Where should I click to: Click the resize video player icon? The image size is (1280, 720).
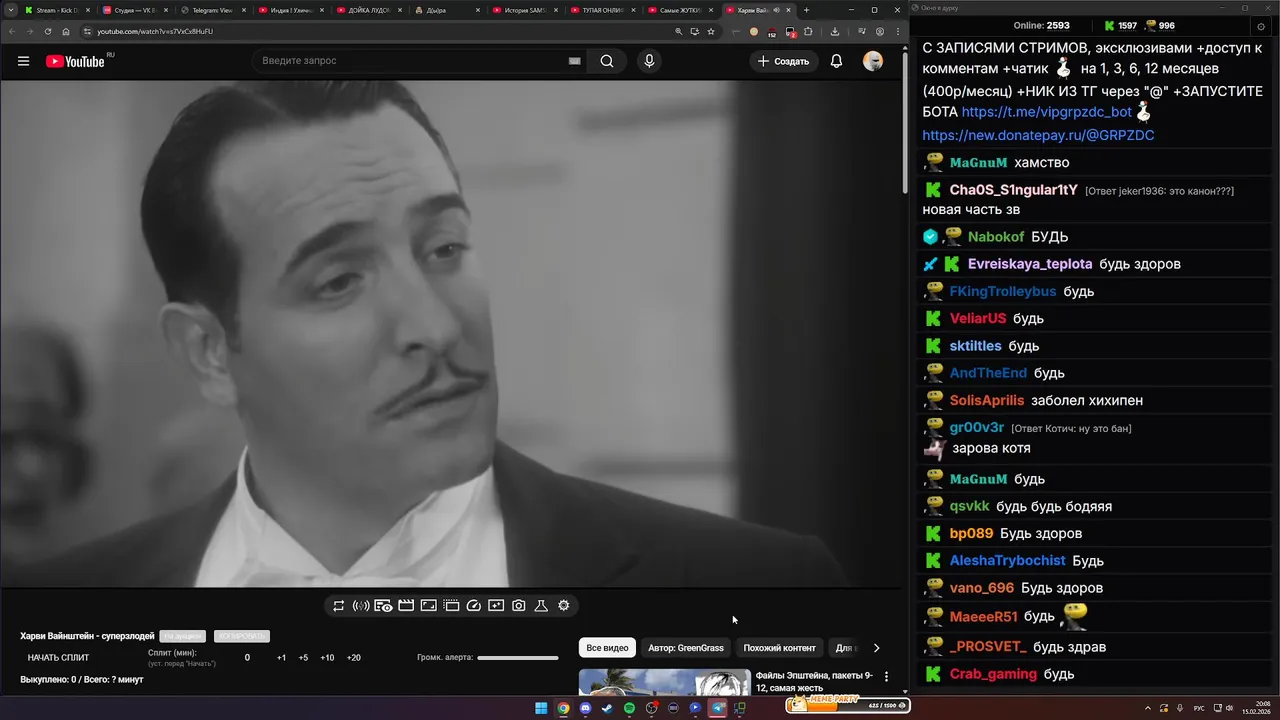pos(428,606)
